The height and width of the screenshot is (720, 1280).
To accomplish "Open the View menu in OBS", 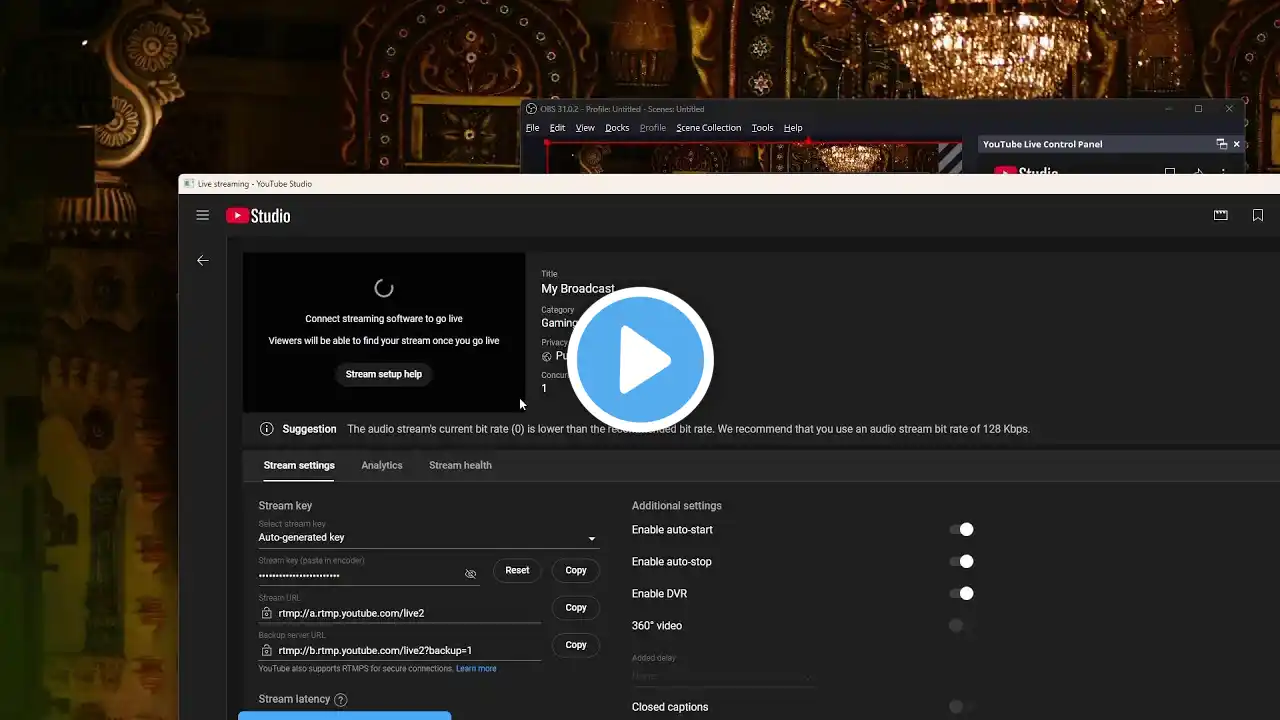I will 585,128.
